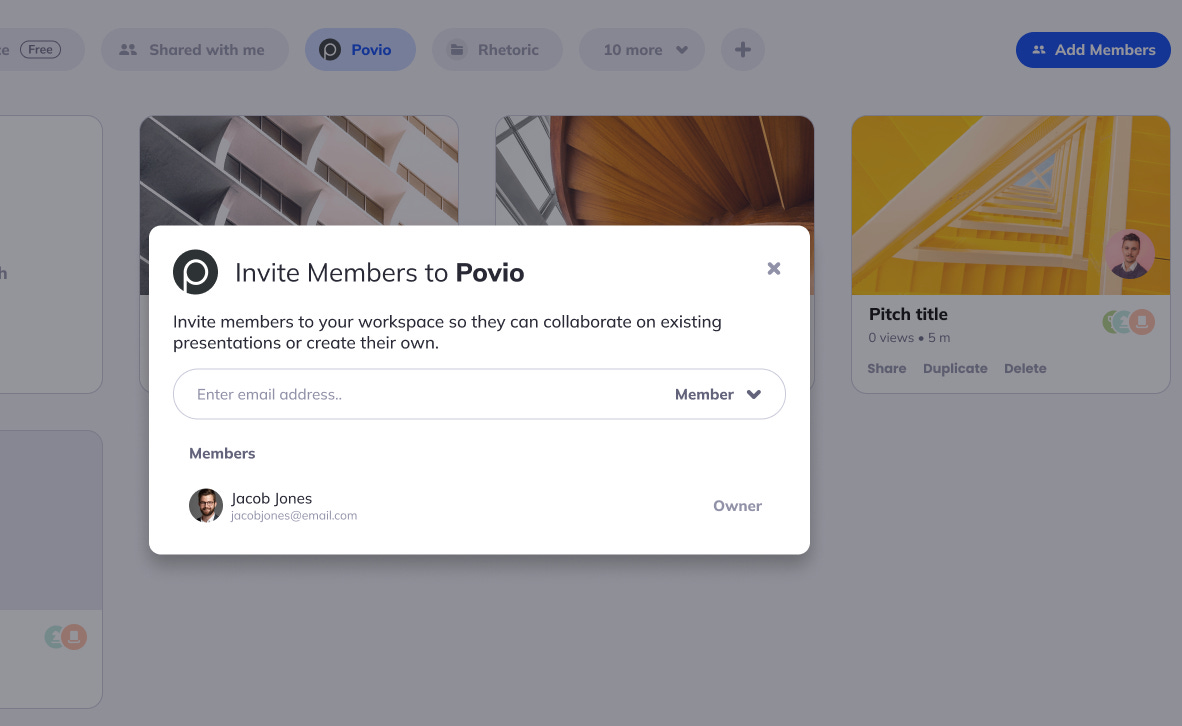Click Duplicate on Pitch title card
Screen dimensions: 1182x726
pyautogui.click(x=955, y=369)
